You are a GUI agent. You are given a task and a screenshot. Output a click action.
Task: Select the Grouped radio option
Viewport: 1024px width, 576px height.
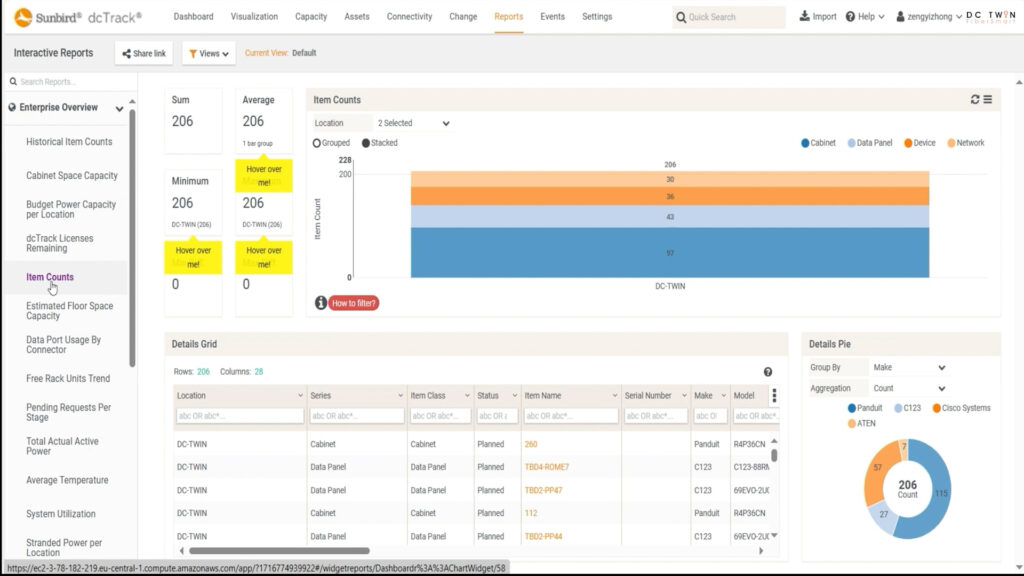coord(318,143)
